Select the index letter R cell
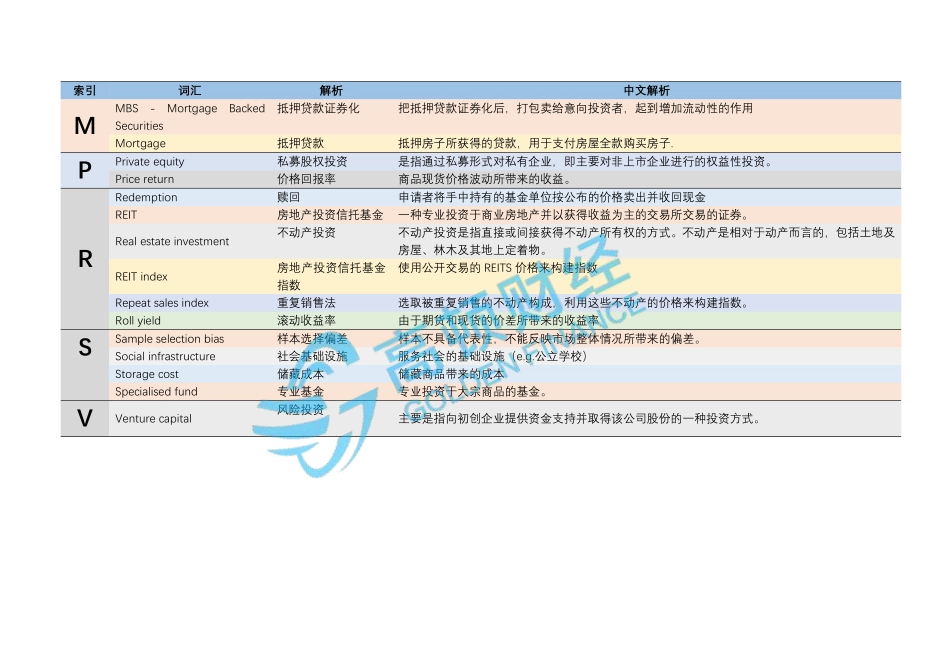The image size is (950, 672). (84, 258)
